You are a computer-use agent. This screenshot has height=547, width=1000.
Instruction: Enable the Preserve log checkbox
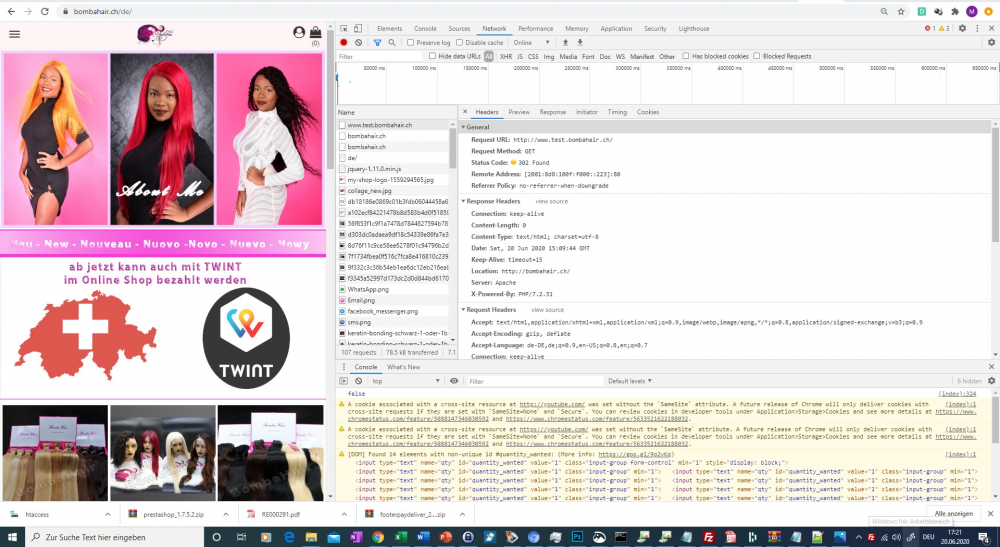(411, 43)
